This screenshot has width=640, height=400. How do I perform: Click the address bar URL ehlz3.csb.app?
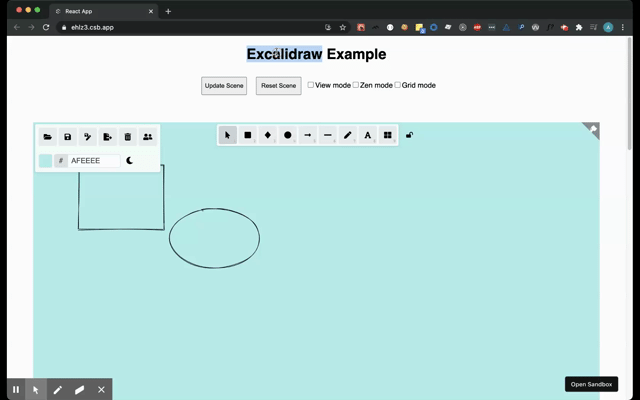tap(92, 27)
